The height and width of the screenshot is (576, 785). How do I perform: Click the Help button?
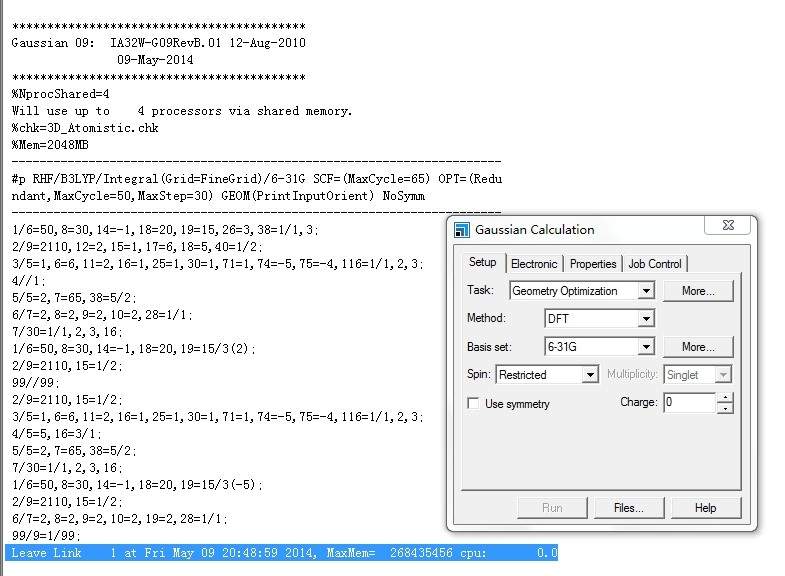coord(705,508)
